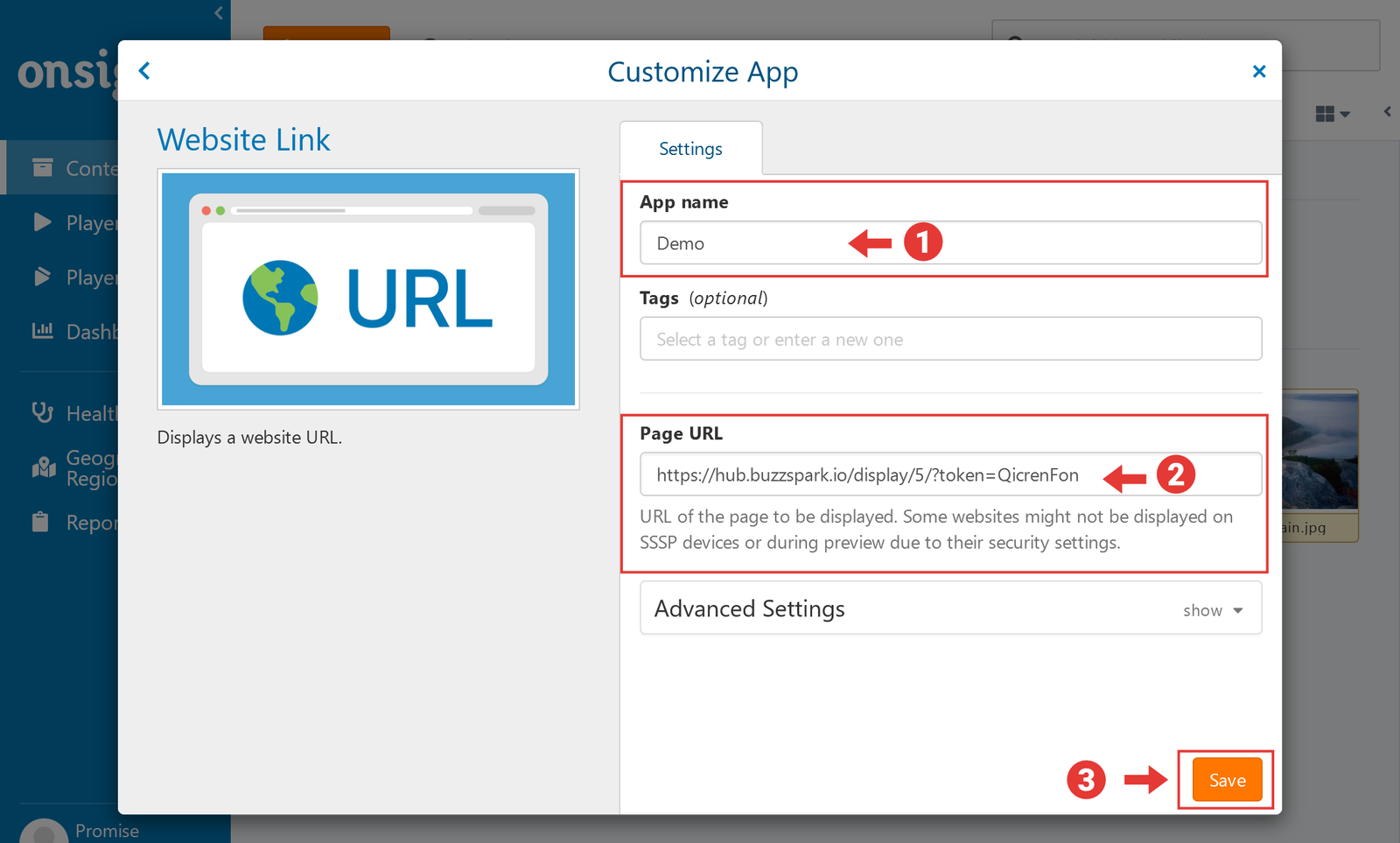Click the back arrow in Customize App header

145,71
